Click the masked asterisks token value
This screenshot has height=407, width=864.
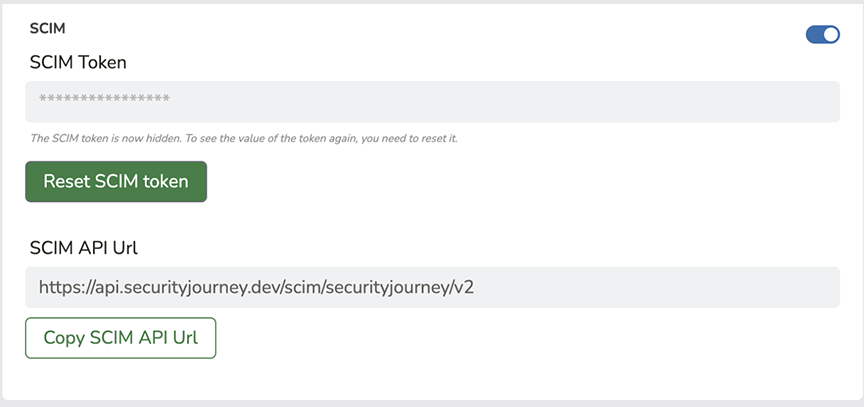105,100
